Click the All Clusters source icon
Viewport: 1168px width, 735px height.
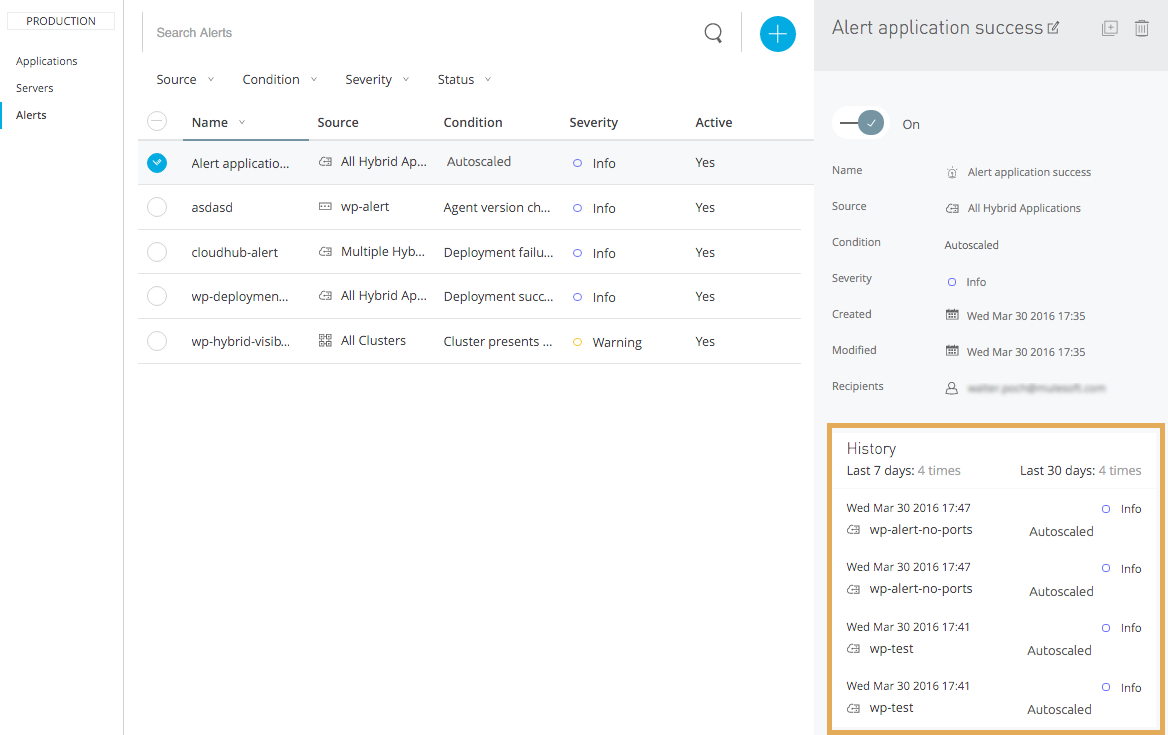coord(325,341)
